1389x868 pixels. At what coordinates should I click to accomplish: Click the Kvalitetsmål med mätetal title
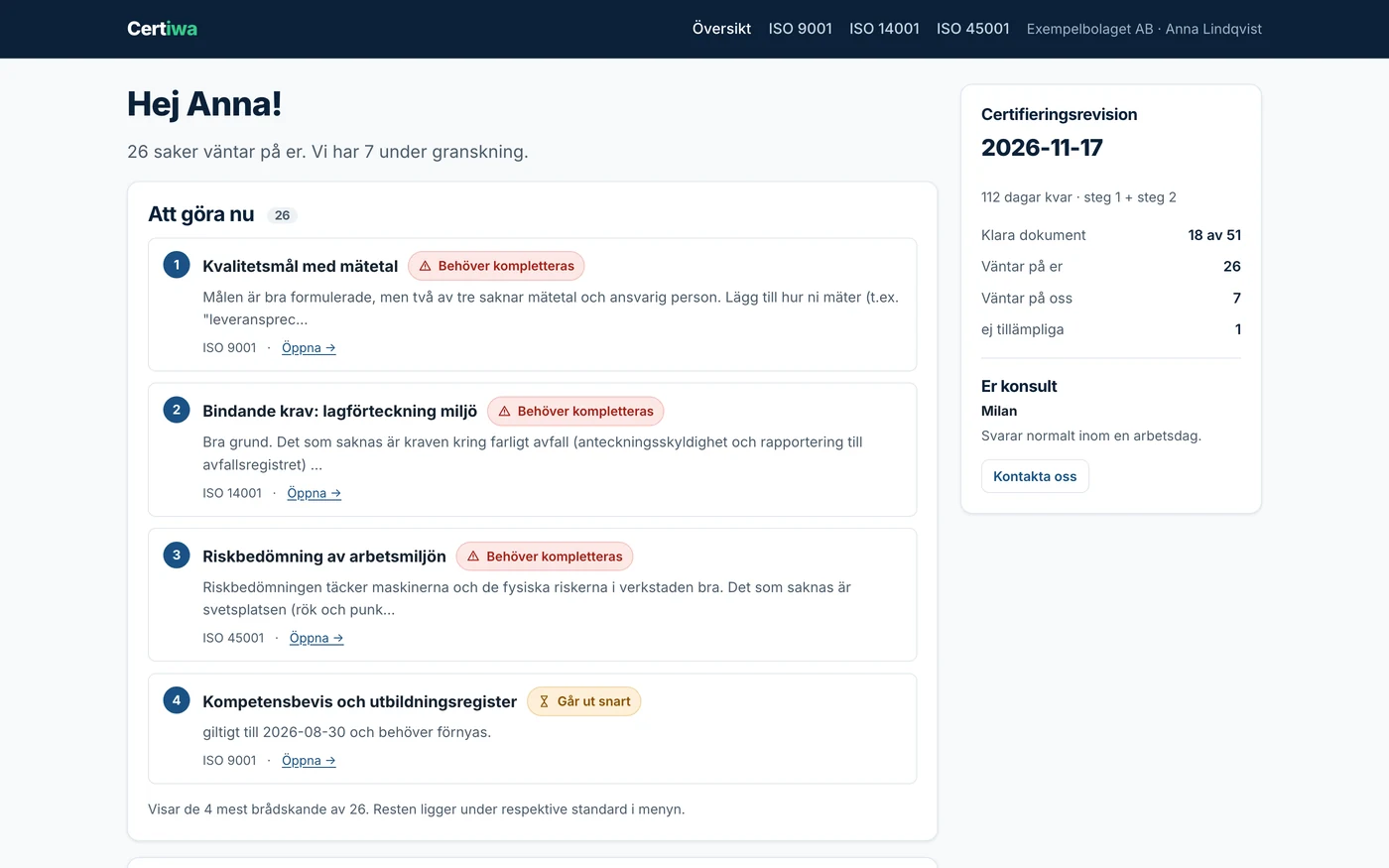[x=300, y=266]
